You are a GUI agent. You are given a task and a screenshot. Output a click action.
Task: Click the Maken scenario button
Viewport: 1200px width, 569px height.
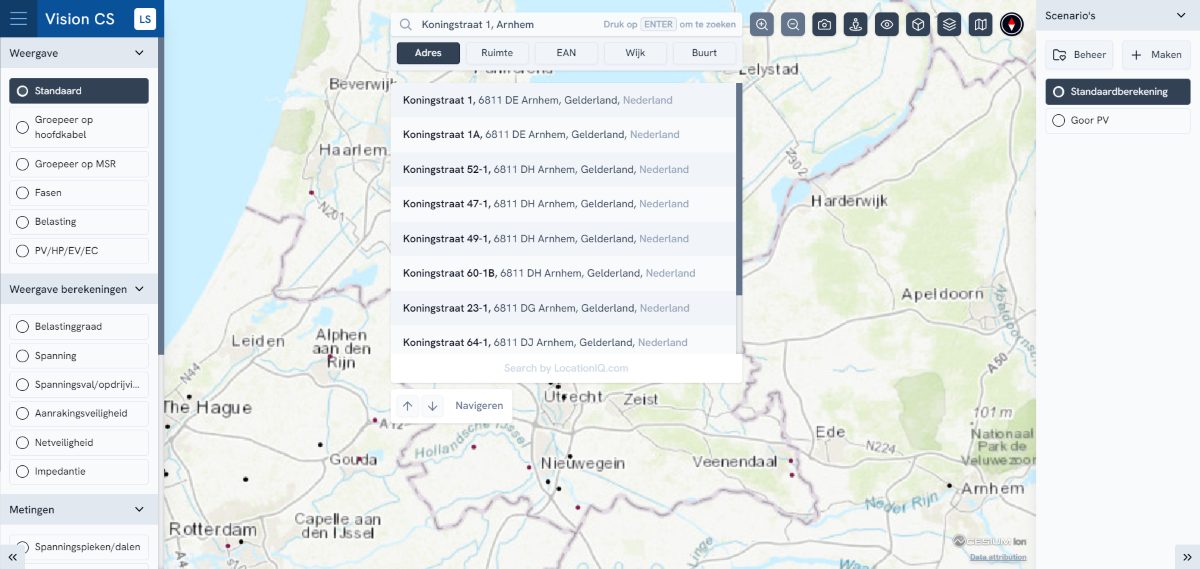click(x=1156, y=55)
